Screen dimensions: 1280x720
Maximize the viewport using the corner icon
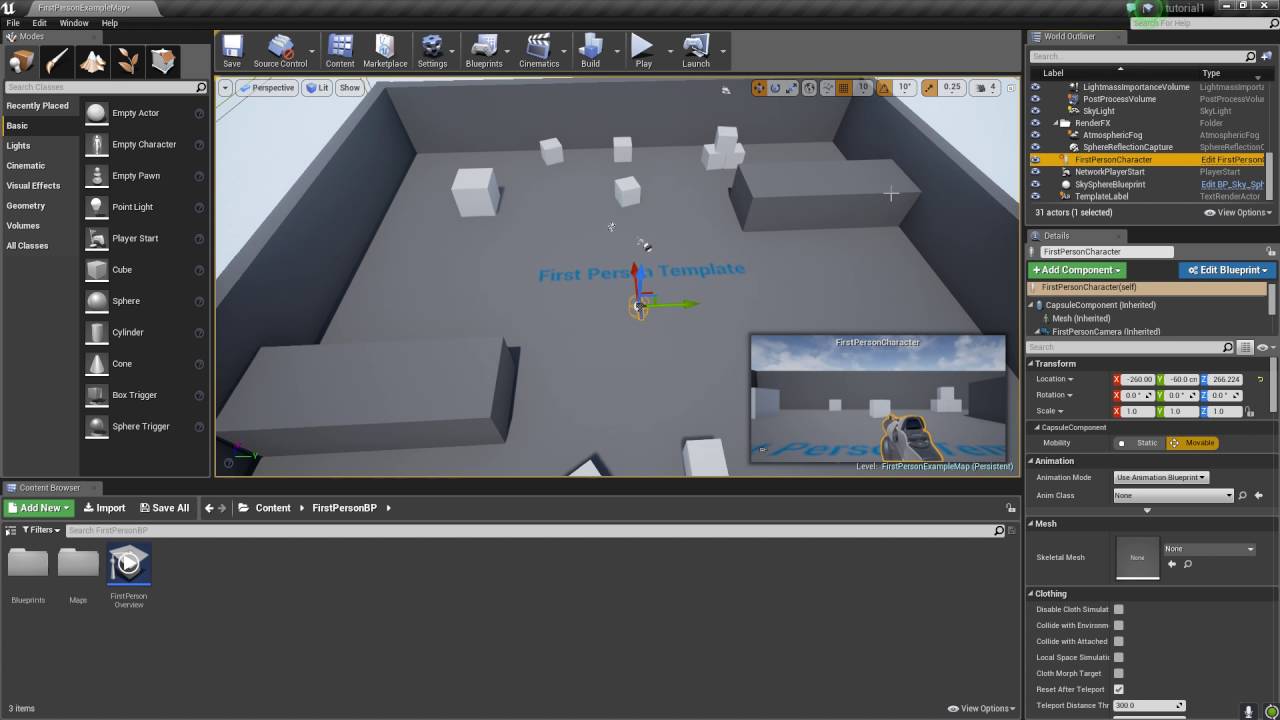click(x=1010, y=88)
